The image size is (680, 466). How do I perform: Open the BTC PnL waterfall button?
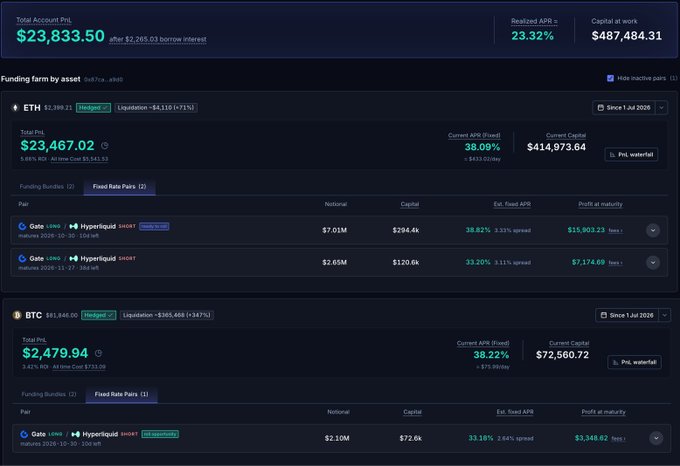click(634, 362)
